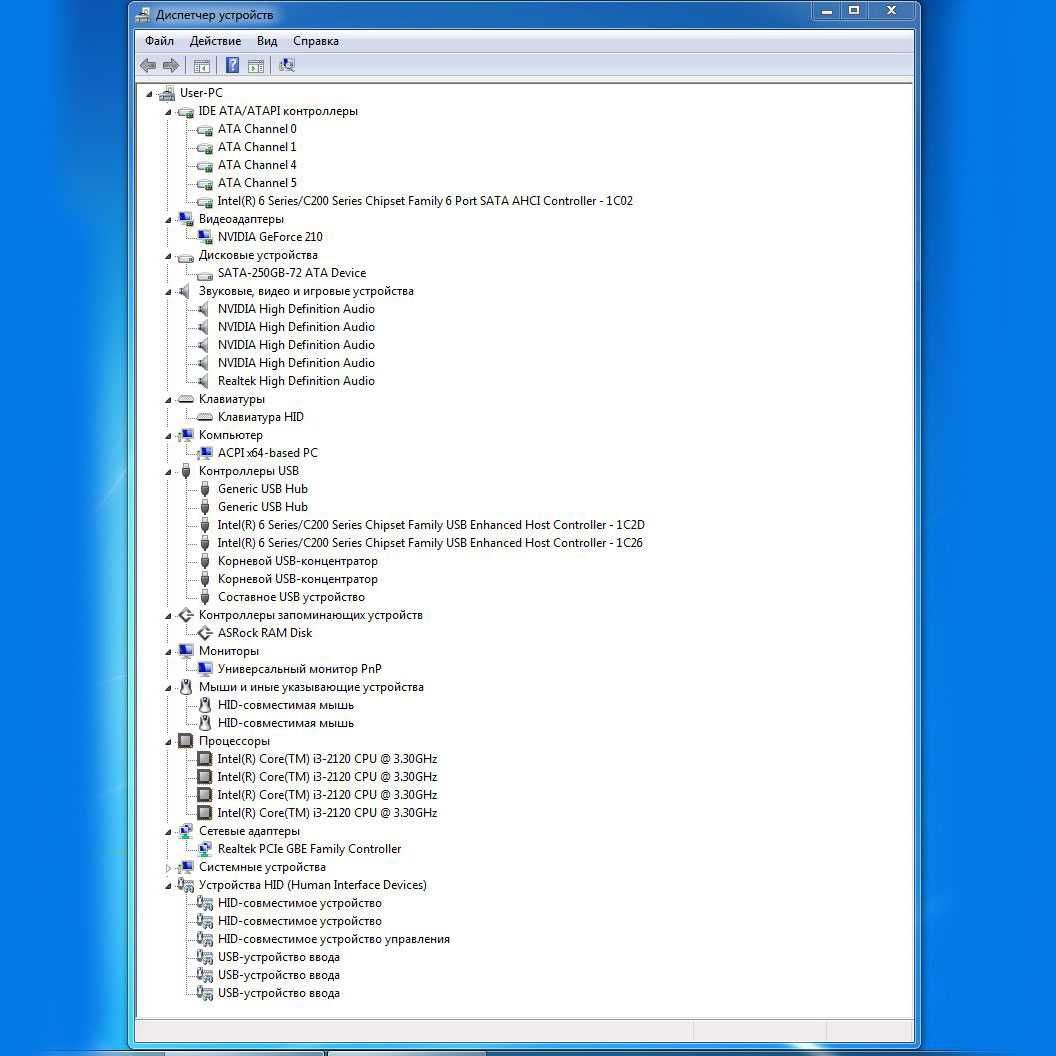Click the SATA-250GB-72 disk drive icon
The image size is (1056, 1056).
click(205, 274)
